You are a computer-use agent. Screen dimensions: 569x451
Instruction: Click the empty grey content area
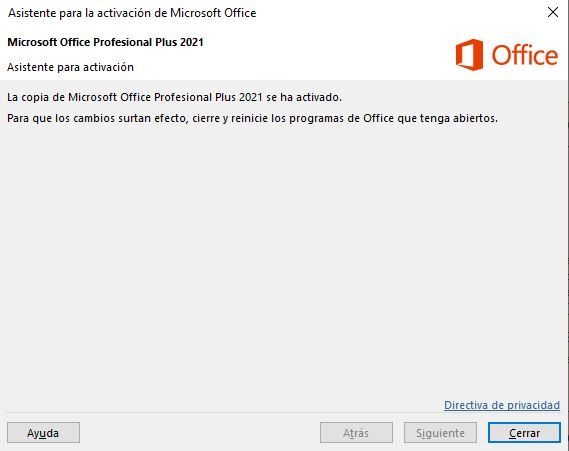click(283, 261)
